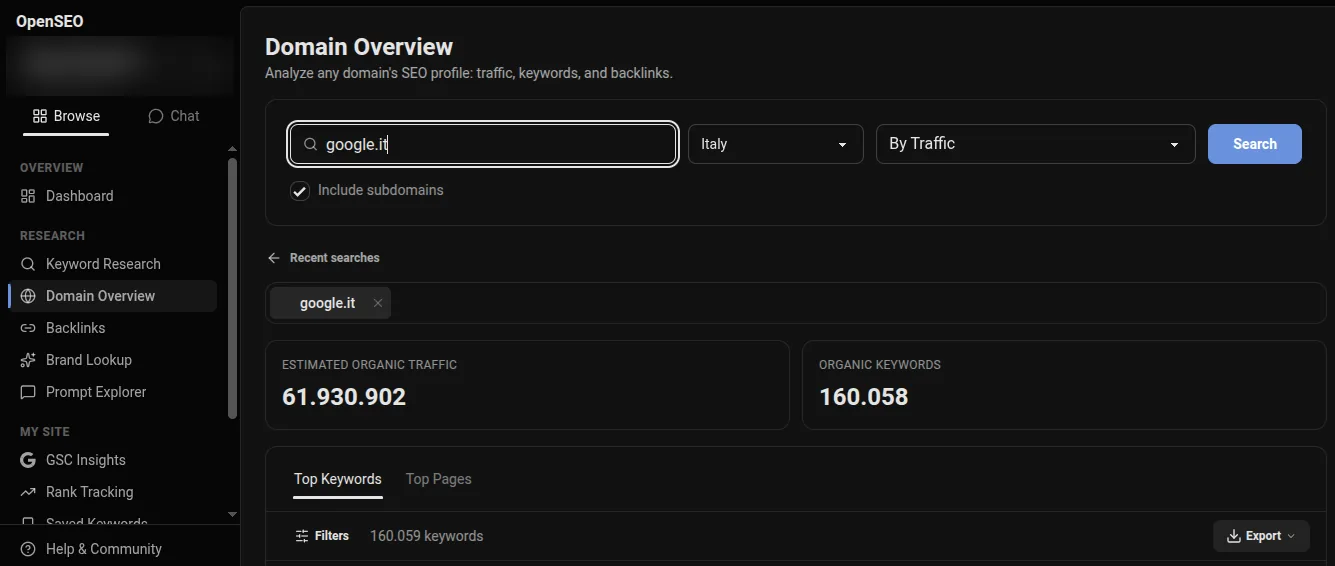Click the magnifier icon in the domain field
1335x566 pixels.
pos(311,144)
